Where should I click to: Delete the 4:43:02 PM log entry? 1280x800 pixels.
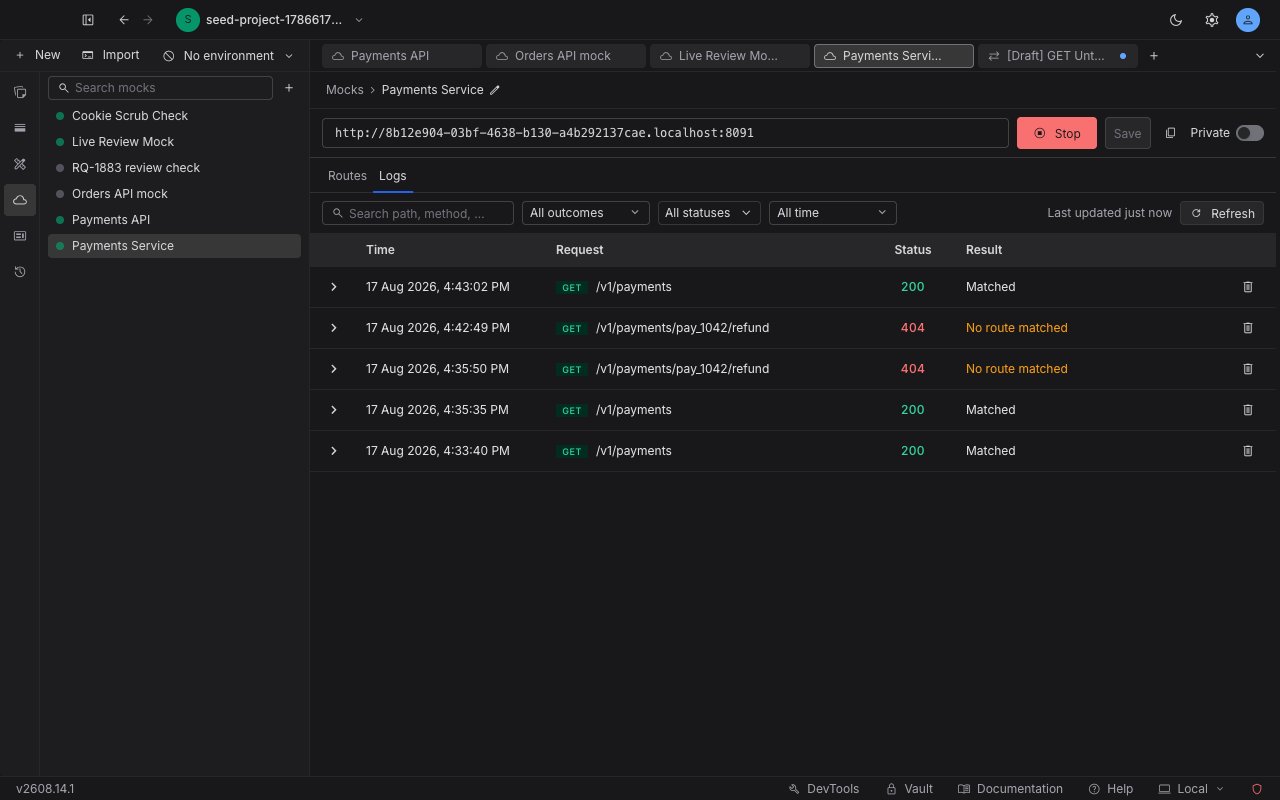(1248, 287)
